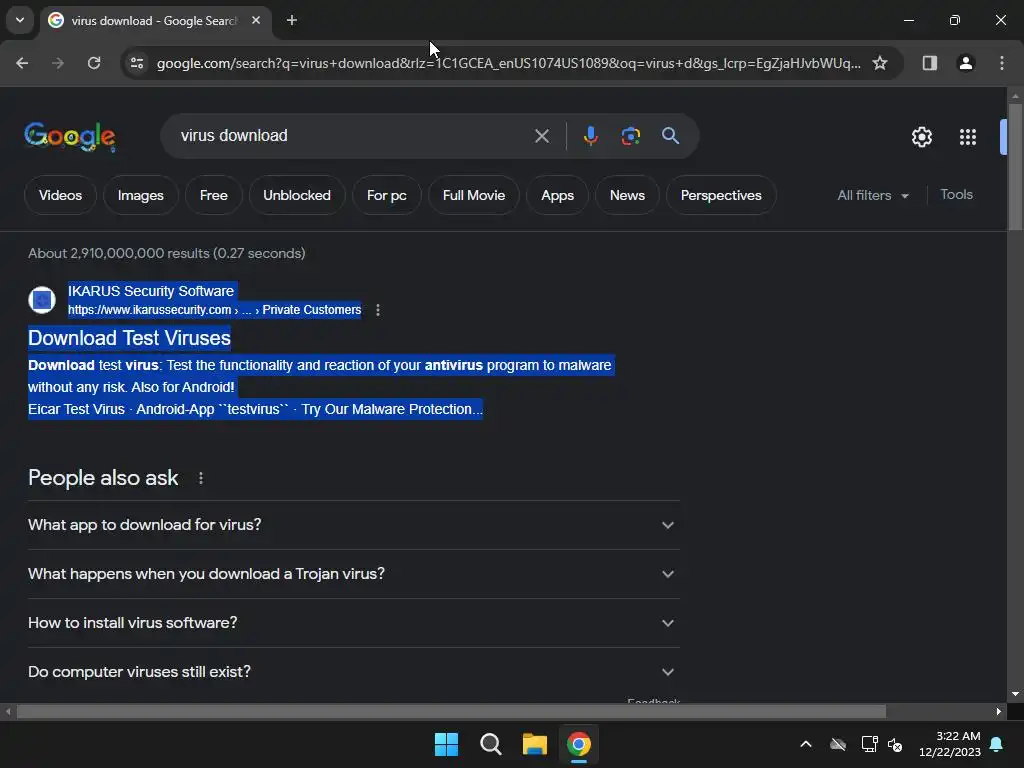
Task: Clear the search box with X
Action: (x=541, y=136)
